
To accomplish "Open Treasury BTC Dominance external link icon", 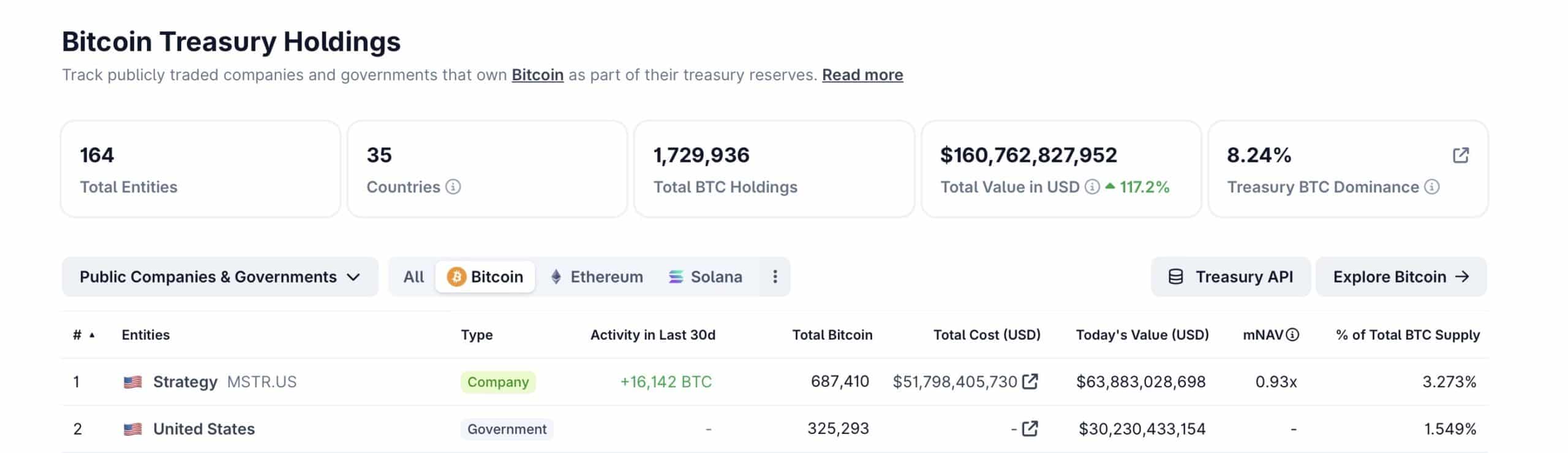I will pyautogui.click(x=1460, y=155).
